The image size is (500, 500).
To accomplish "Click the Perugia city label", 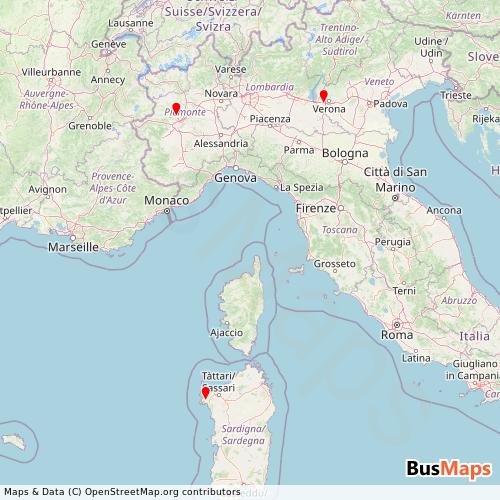I will 393,242.
